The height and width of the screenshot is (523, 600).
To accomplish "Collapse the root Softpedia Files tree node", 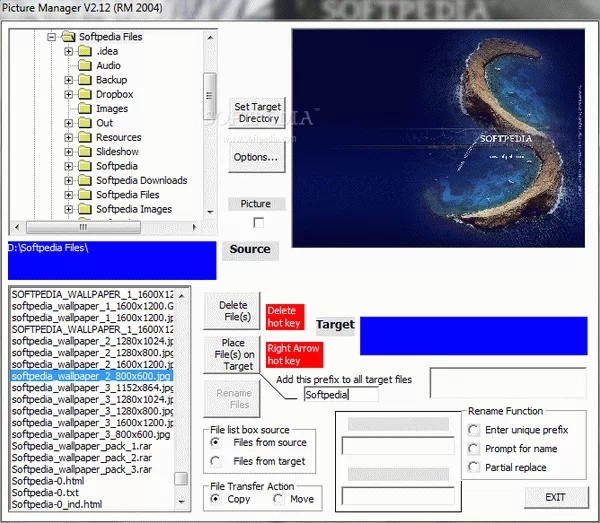I will coord(52,37).
